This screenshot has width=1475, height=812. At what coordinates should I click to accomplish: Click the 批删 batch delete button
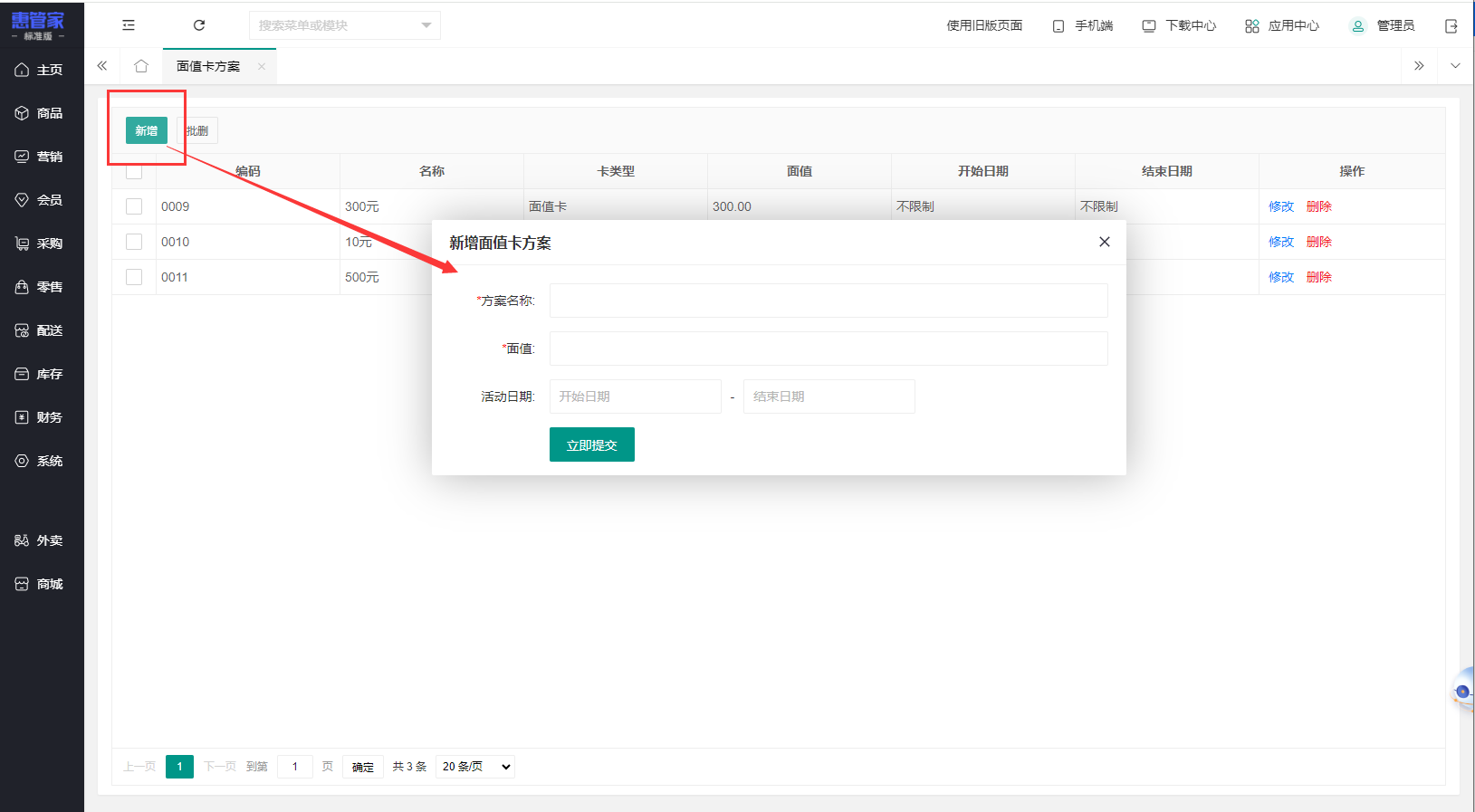[197, 130]
